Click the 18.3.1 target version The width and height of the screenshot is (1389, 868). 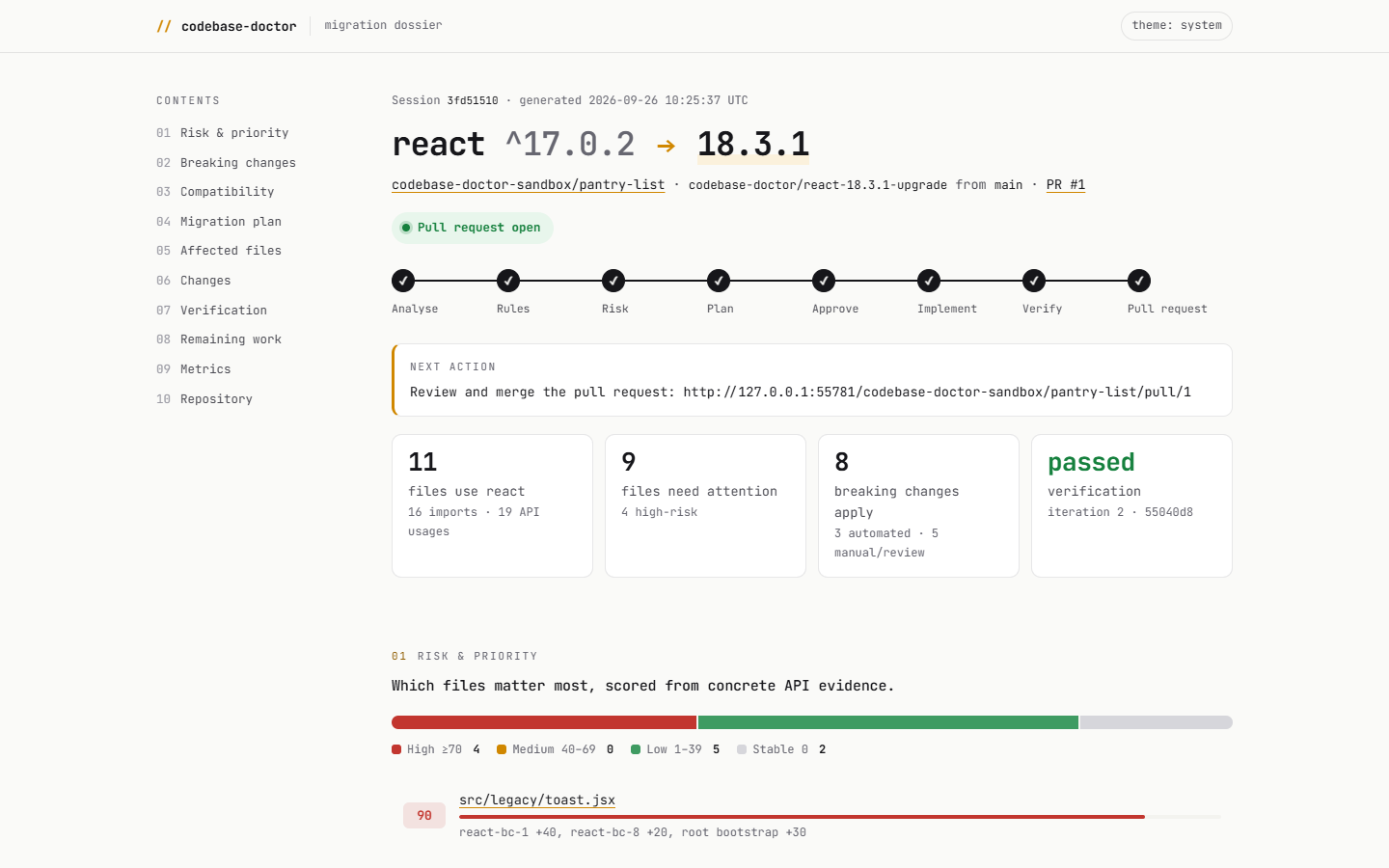pos(753,145)
